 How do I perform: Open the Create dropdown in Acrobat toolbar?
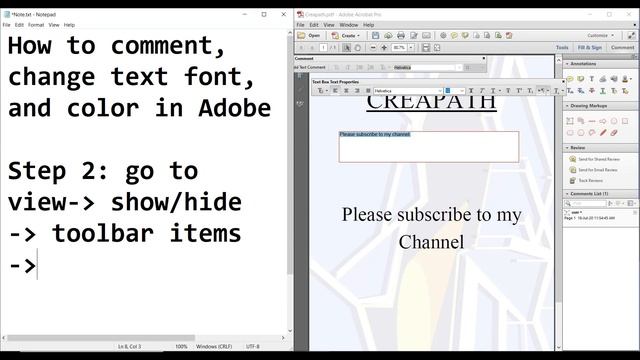click(346, 36)
